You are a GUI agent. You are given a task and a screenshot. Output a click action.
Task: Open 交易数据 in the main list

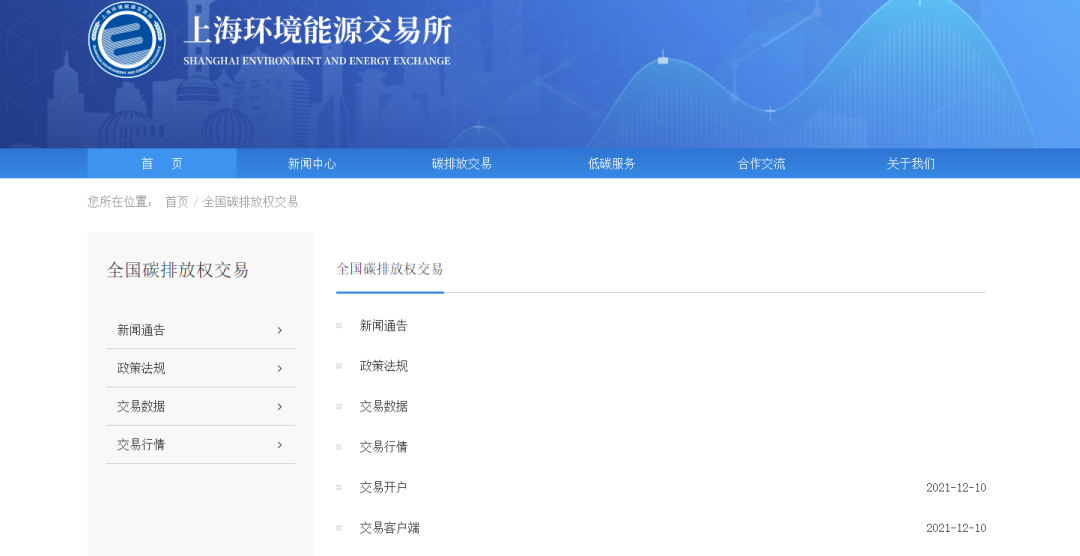pyautogui.click(x=384, y=406)
